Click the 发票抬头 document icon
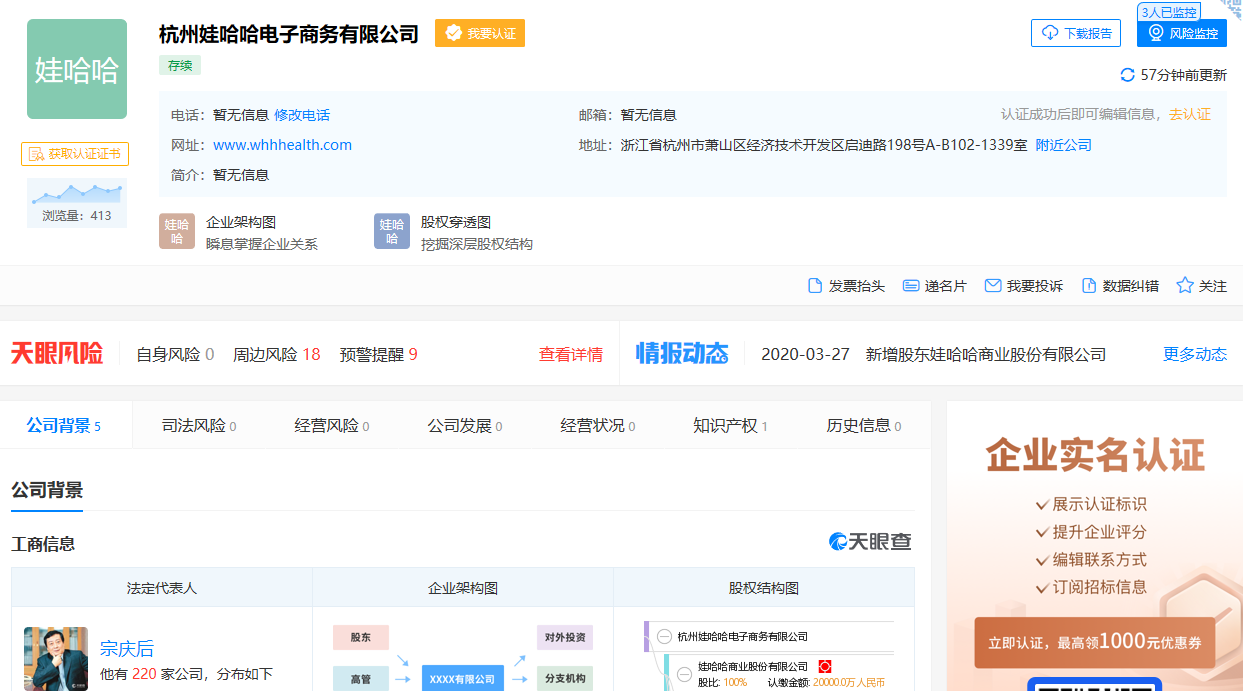The width and height of the screenshot is (1243, 691). pos(815,286)
